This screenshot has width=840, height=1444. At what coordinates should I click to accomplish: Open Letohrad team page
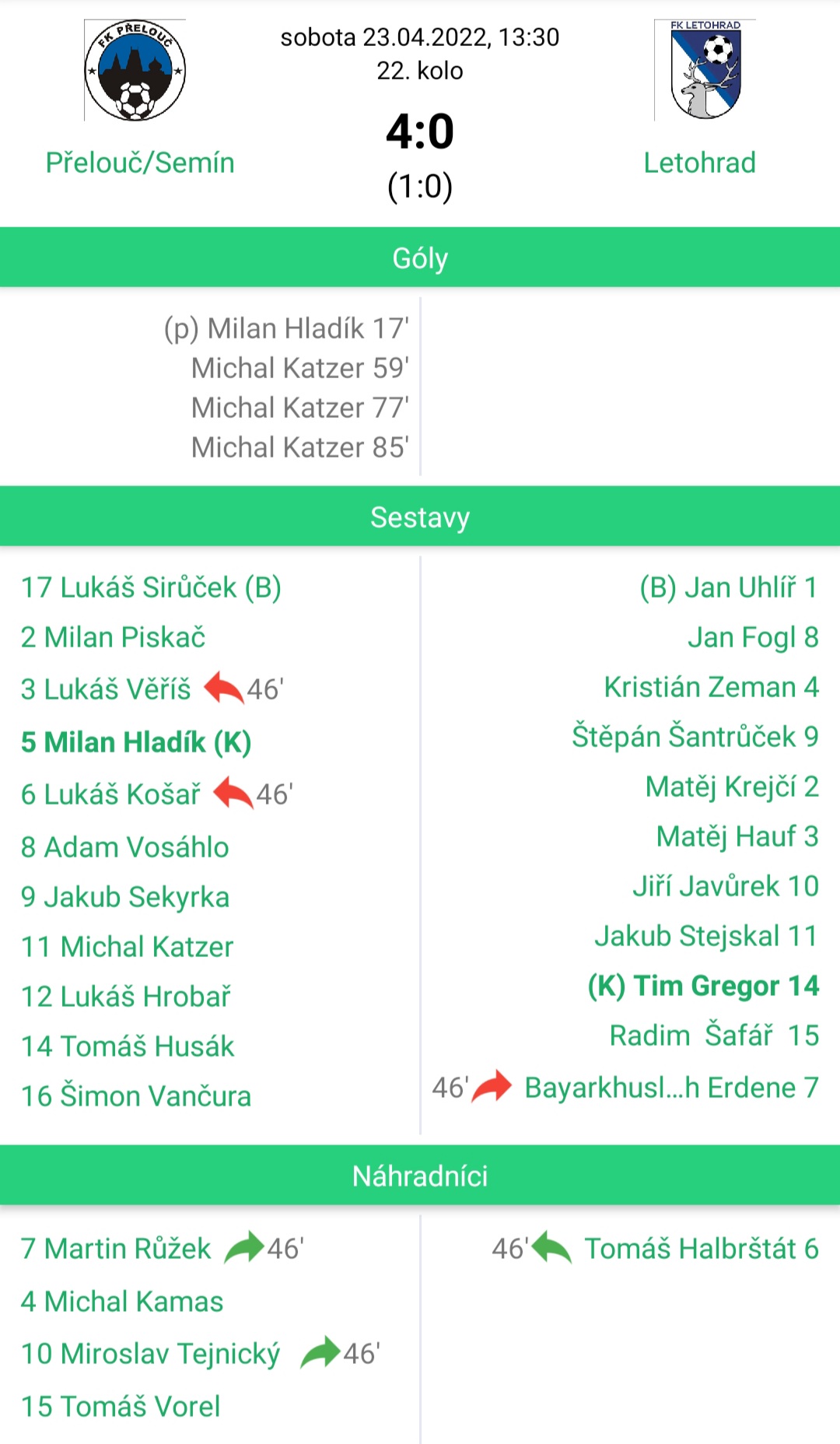point(700,163)
